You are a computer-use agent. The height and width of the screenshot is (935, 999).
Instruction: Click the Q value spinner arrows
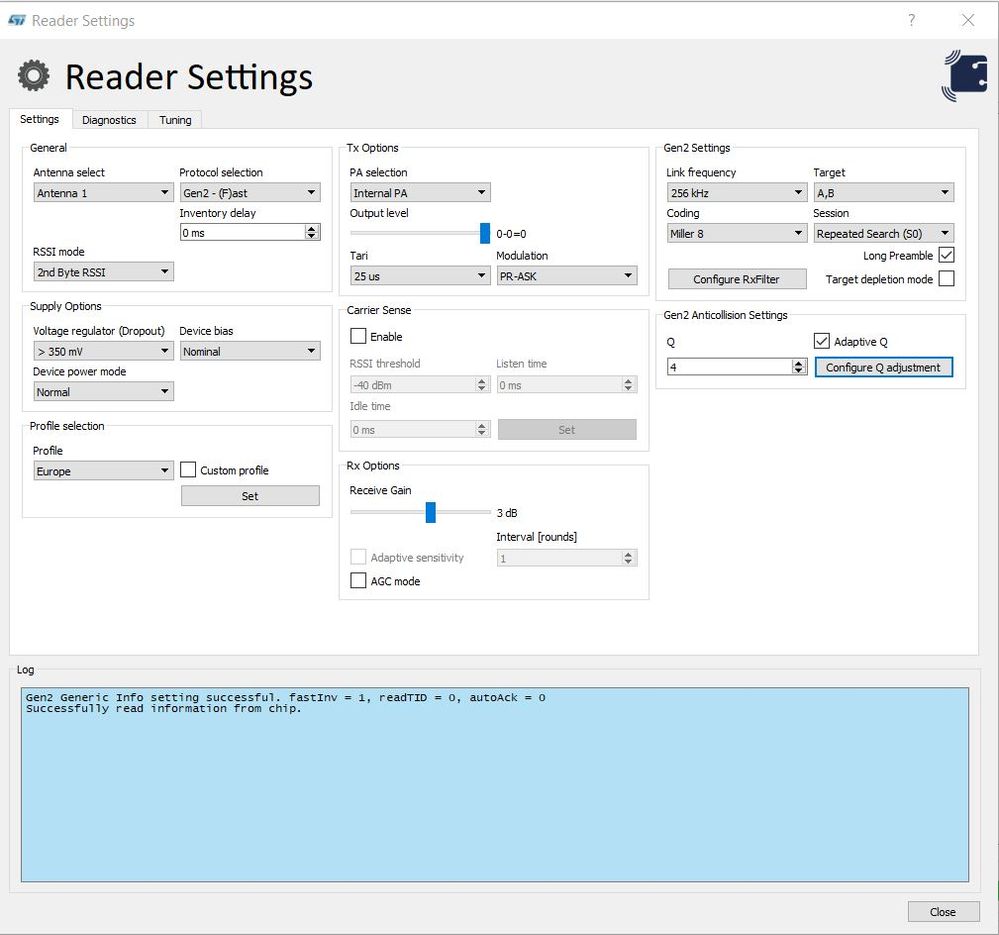[799, 367]
